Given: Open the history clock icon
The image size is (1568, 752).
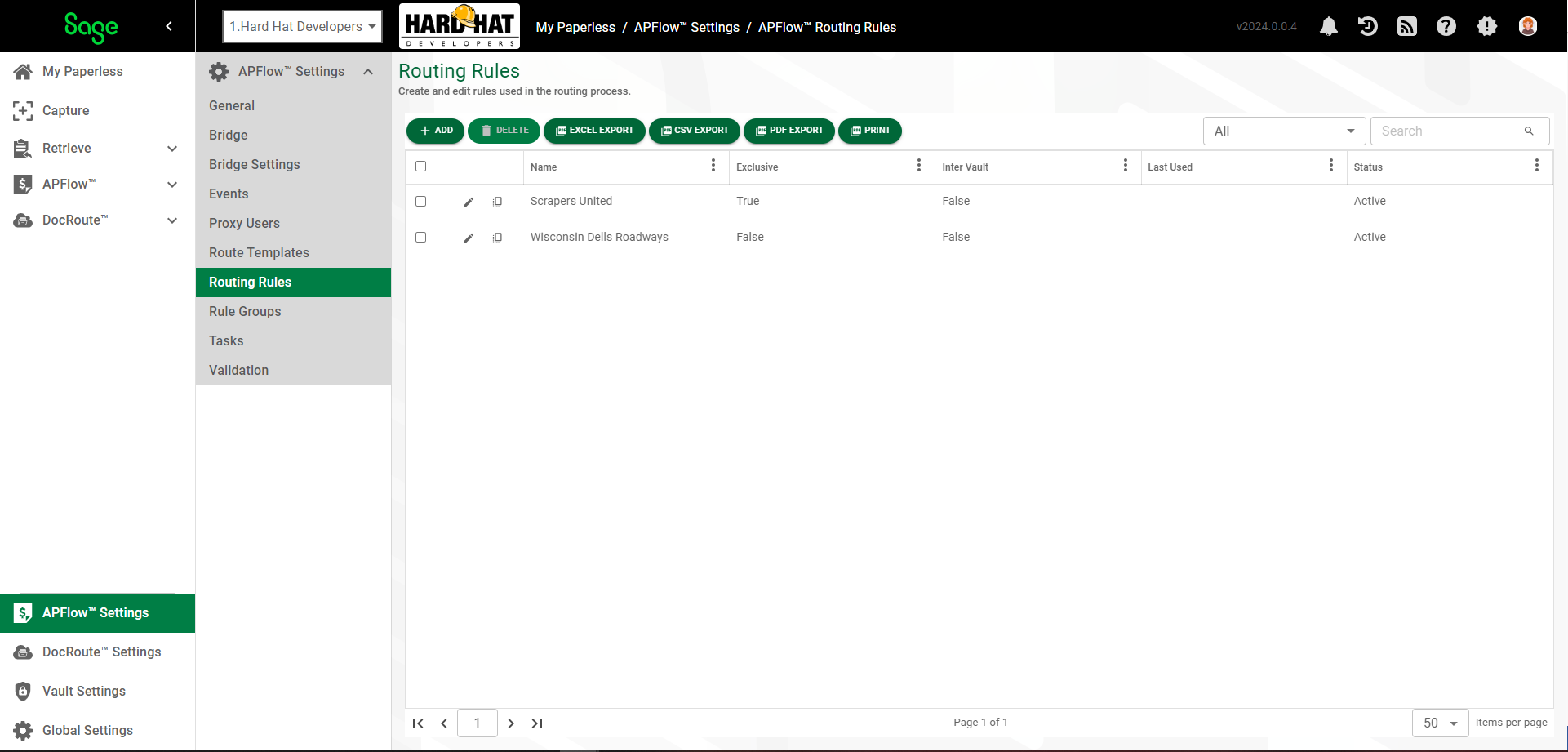Looking at the screenshot, I should click(1368, 26).
